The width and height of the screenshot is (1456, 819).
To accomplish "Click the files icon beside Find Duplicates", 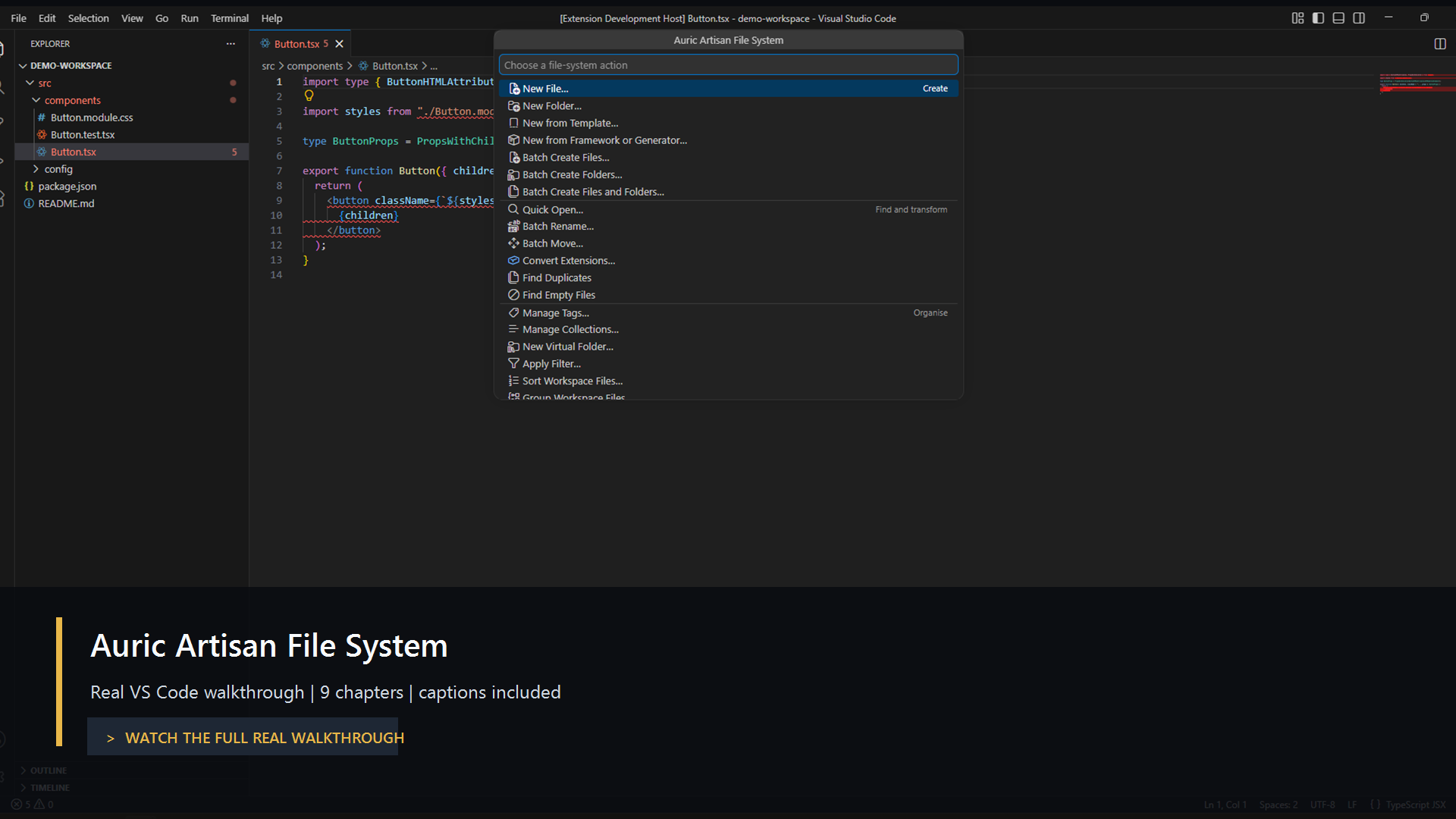I will pos(514,278).
